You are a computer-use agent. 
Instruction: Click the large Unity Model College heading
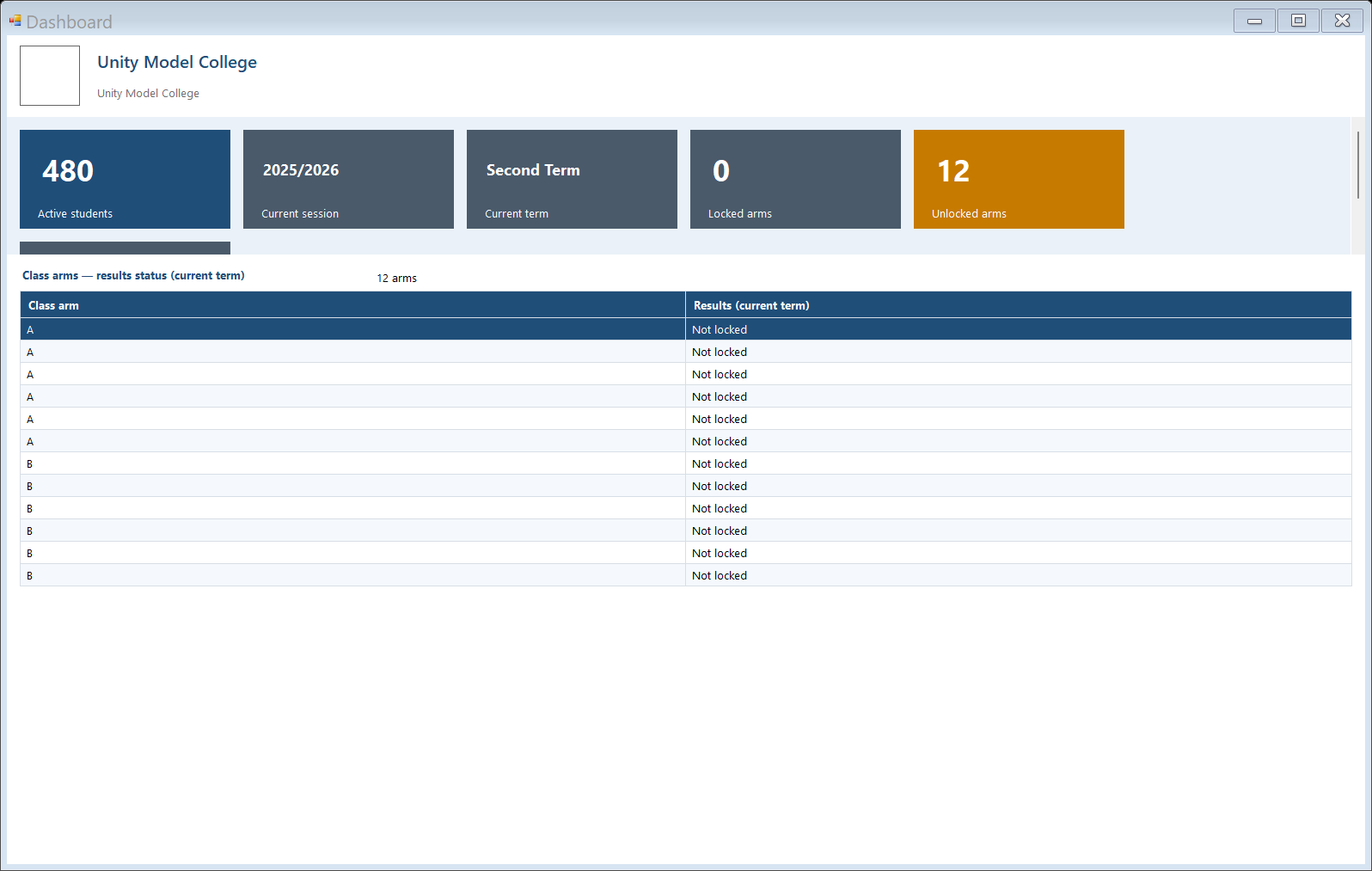(x=177, y=62)
